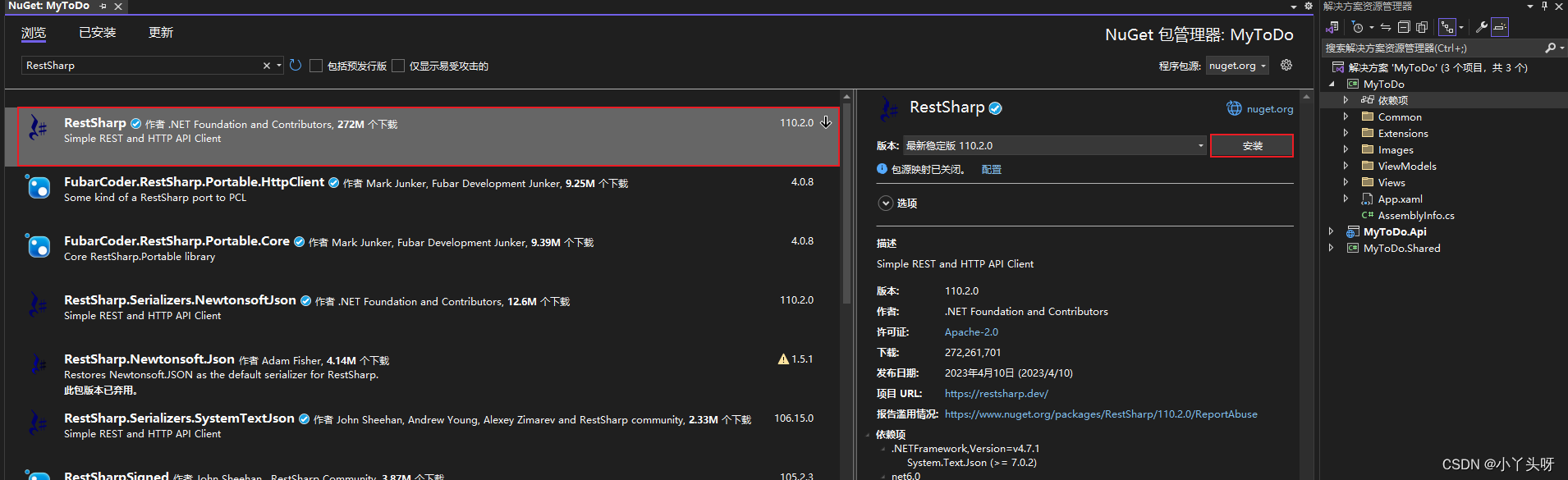Image resolution: width=1568 pixels, height=480 pixels.
Task: Click the nuget.org globe icon in details
Action: 1234,108
